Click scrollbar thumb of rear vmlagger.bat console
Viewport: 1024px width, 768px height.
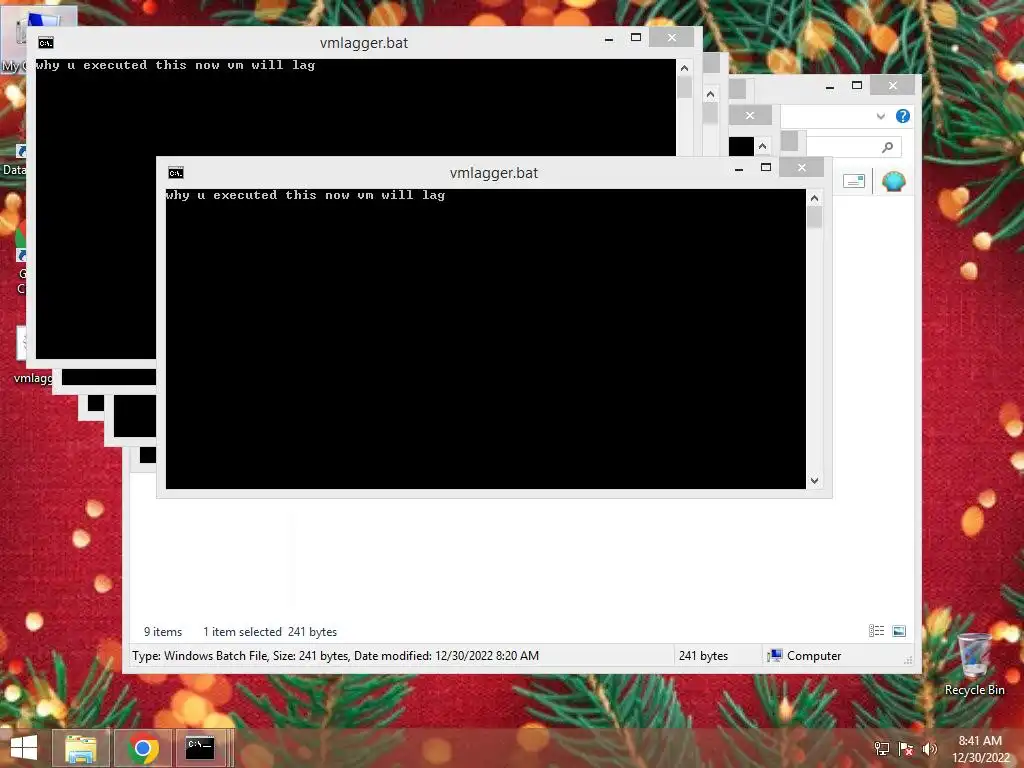pos(684,87)
